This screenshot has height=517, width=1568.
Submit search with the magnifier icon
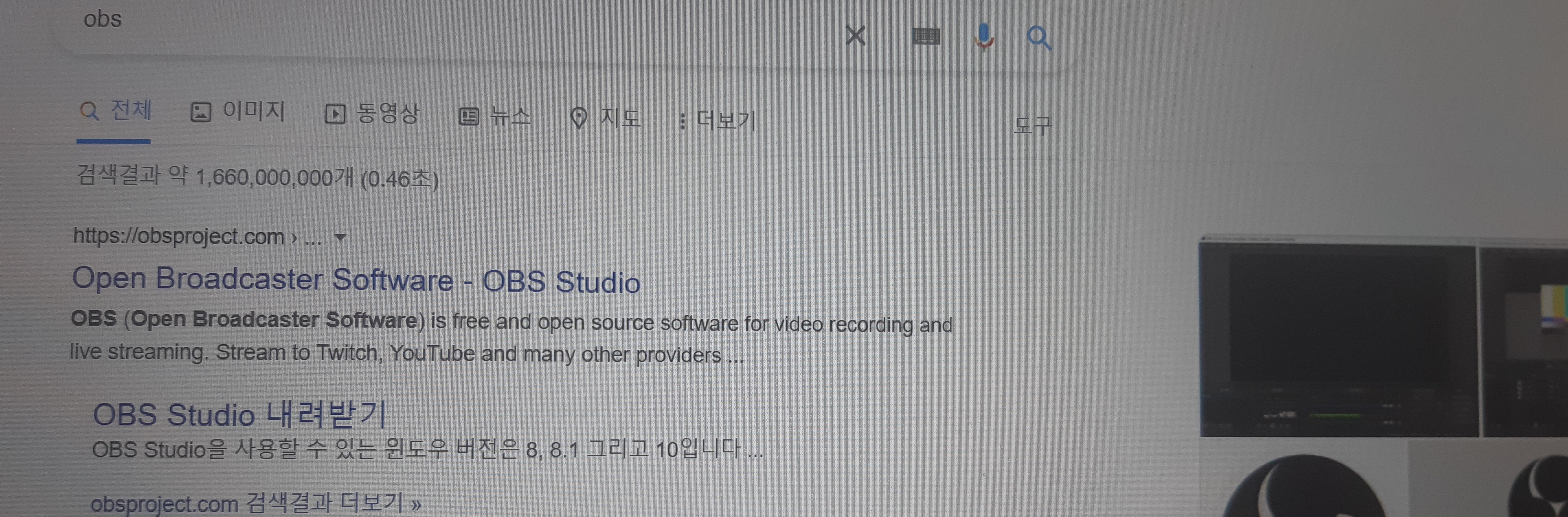(x=1038, y=38)
